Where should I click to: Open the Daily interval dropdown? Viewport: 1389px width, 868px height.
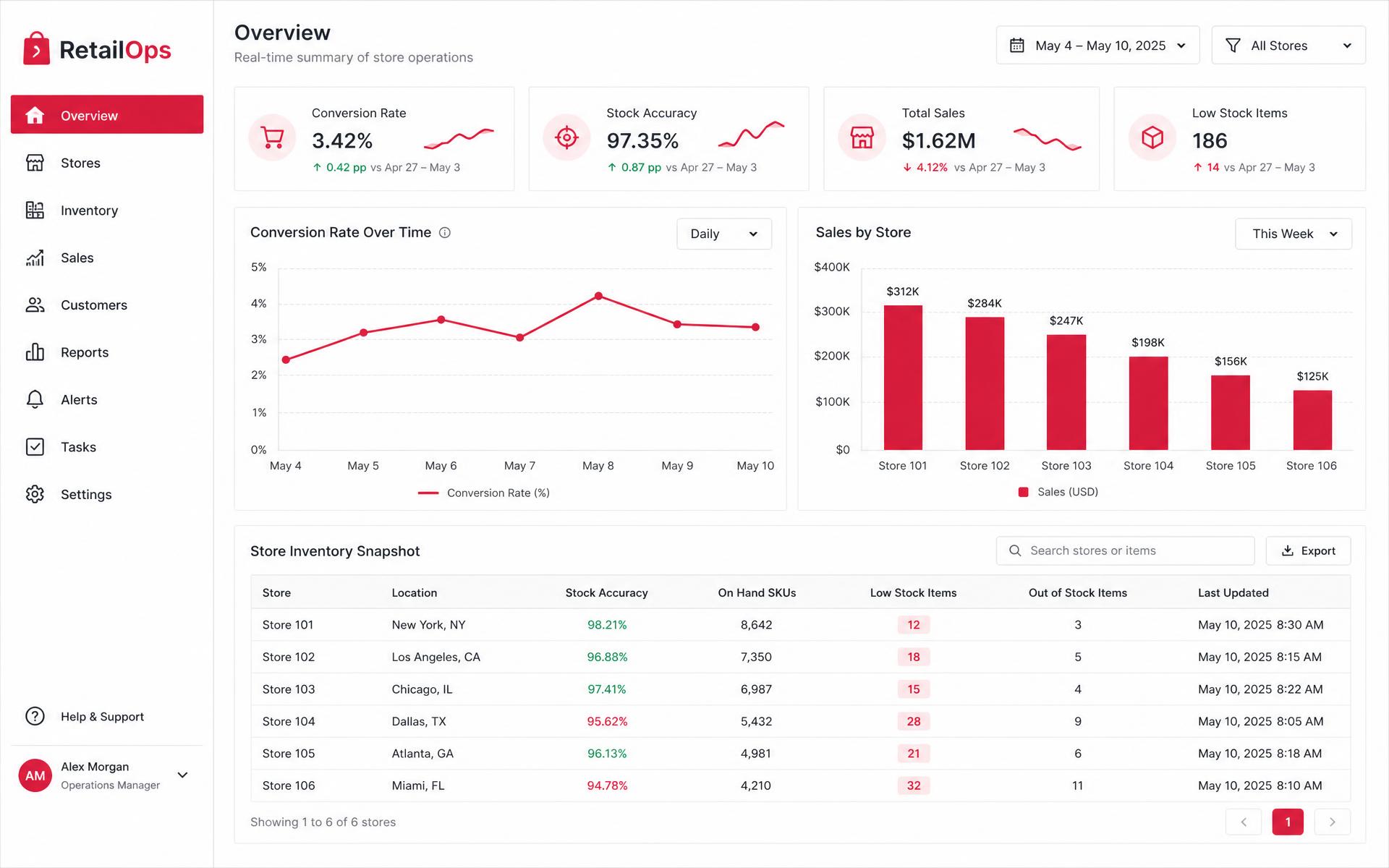tap(724, 234)
